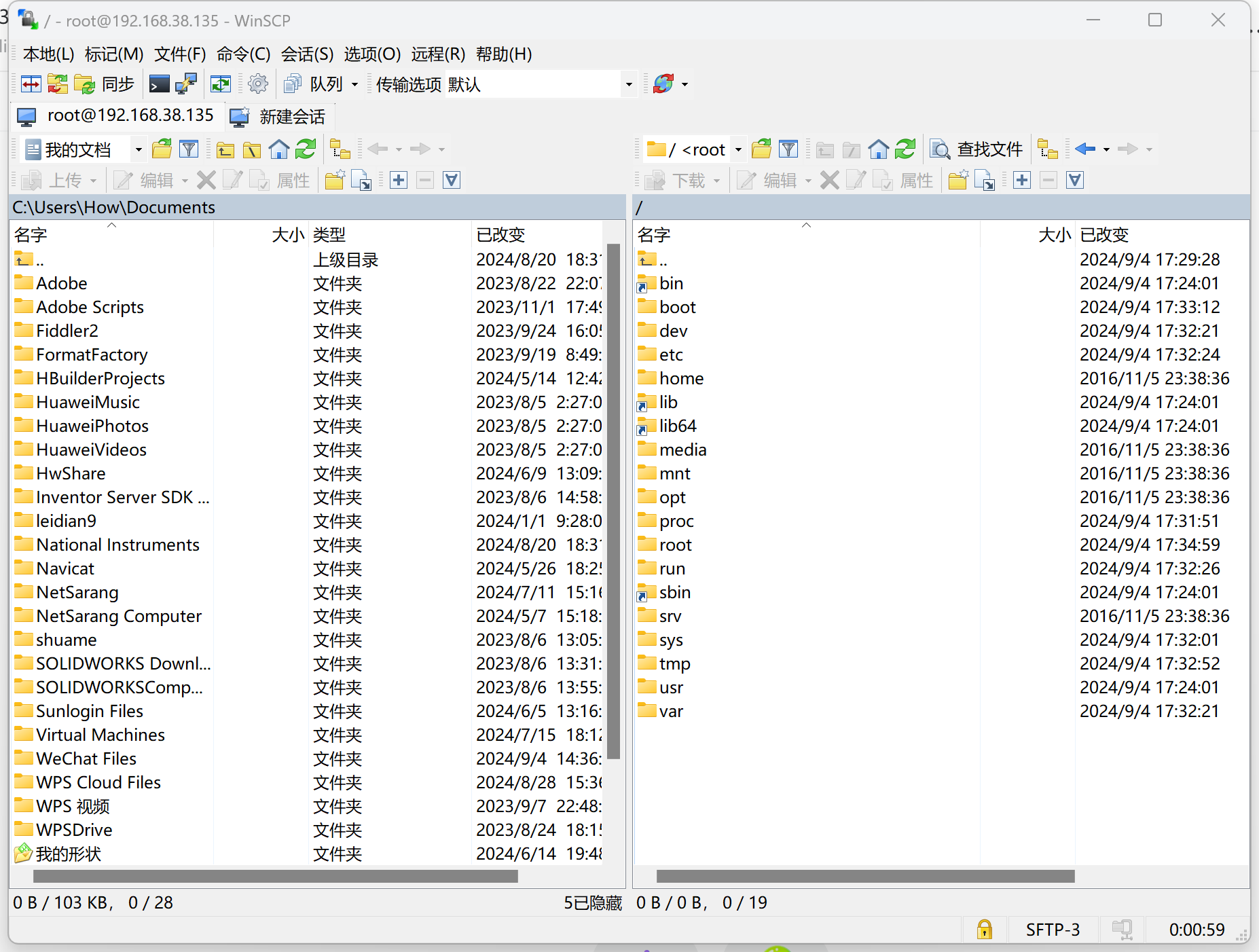Click local select all icon
The width and height of the screenshot is (1259, 952).
[452, 180]
